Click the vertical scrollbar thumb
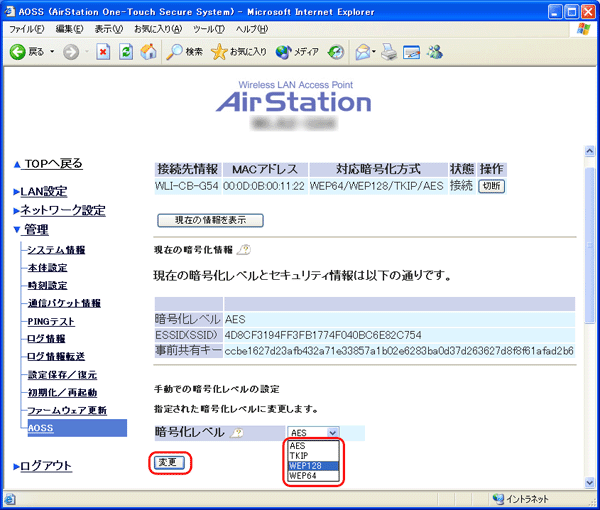Viewport: 600px width, 510px height. [590, 245]
